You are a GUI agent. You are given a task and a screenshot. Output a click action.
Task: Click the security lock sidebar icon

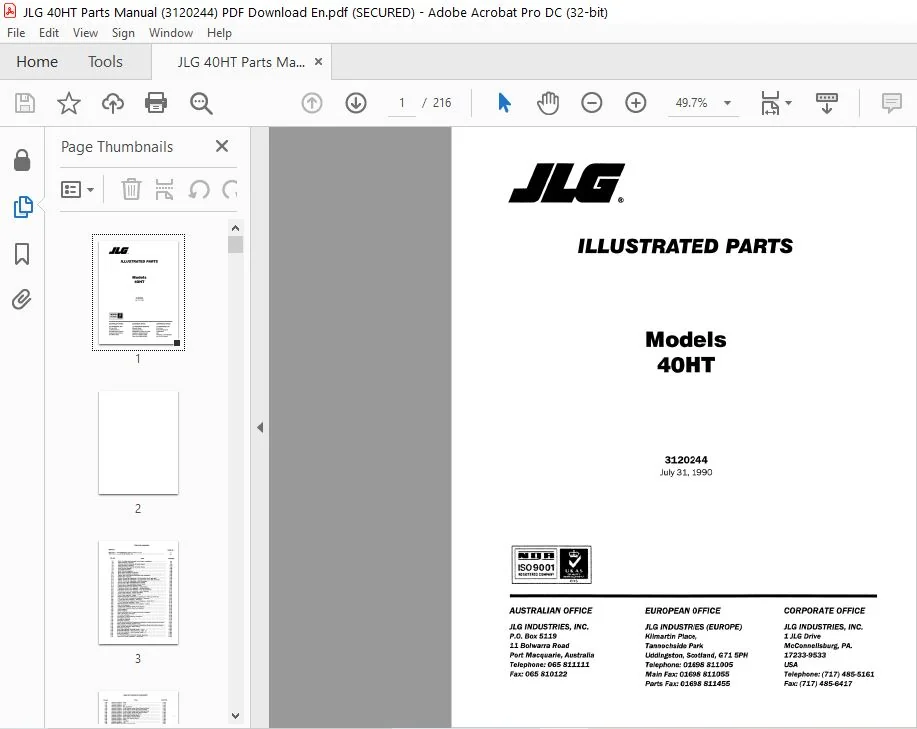point(22,160)
